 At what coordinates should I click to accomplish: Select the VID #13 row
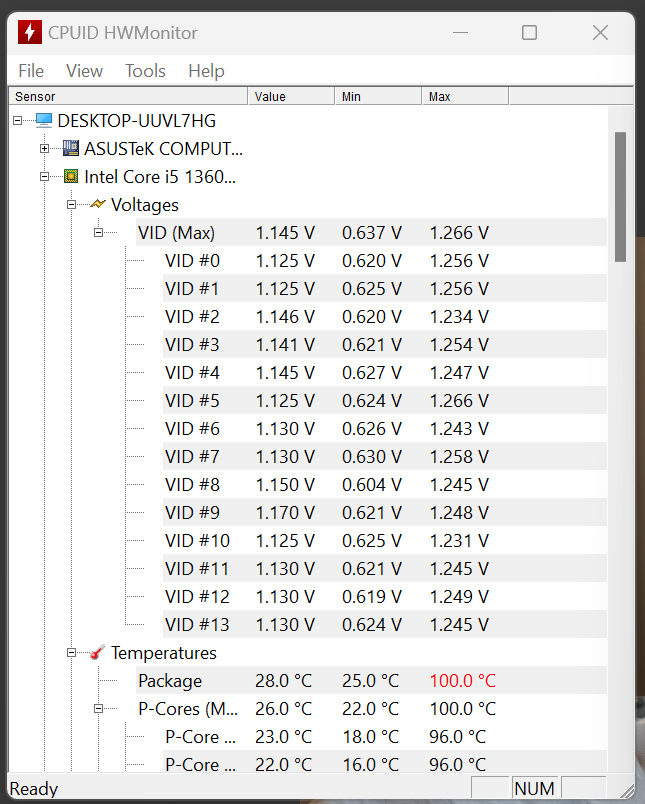pos(385,625)
